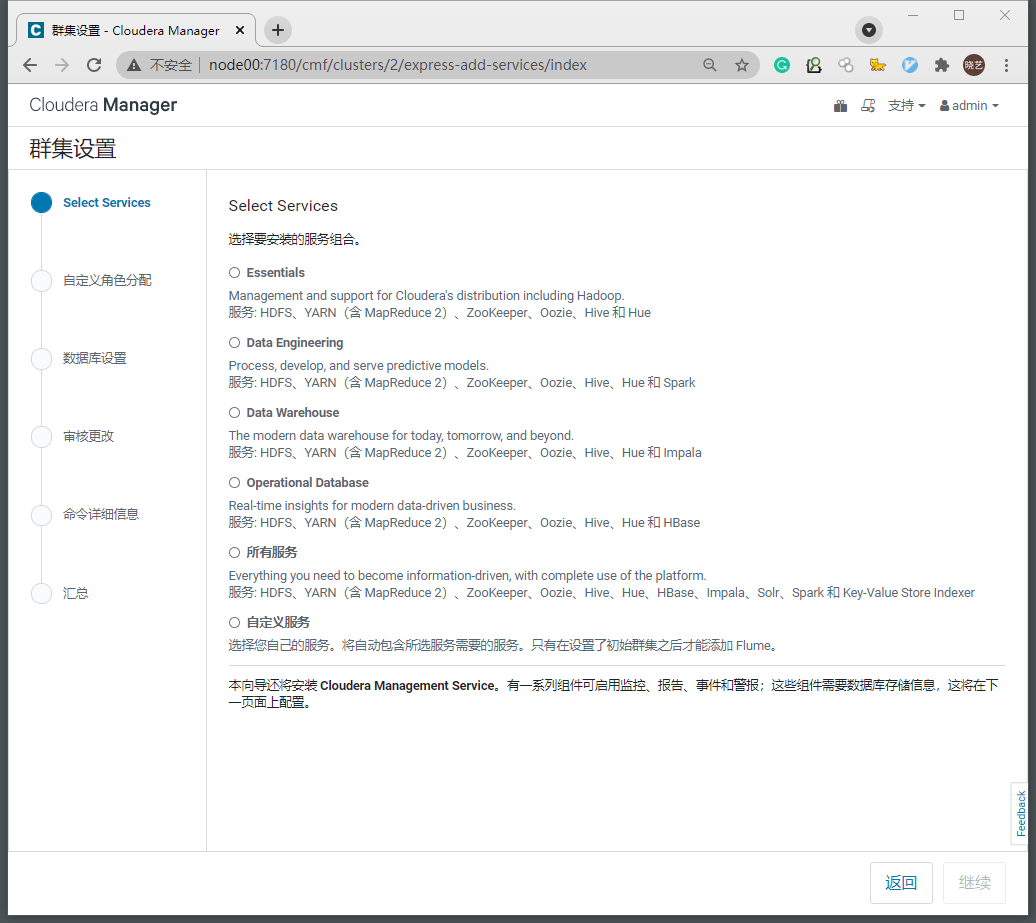The width and height of the screenshot is (1036, 923).
Task: Click the 返回 back button
Action: point(901,883)
